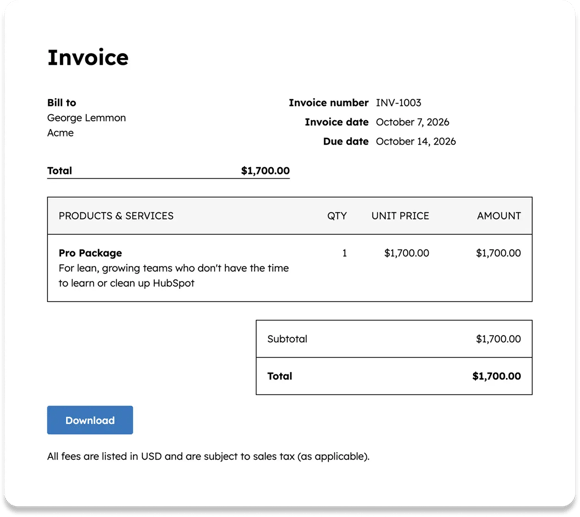Screen dimensions: 580x517
Task: Click the Due date label
Action: click(x=346, y=141)
